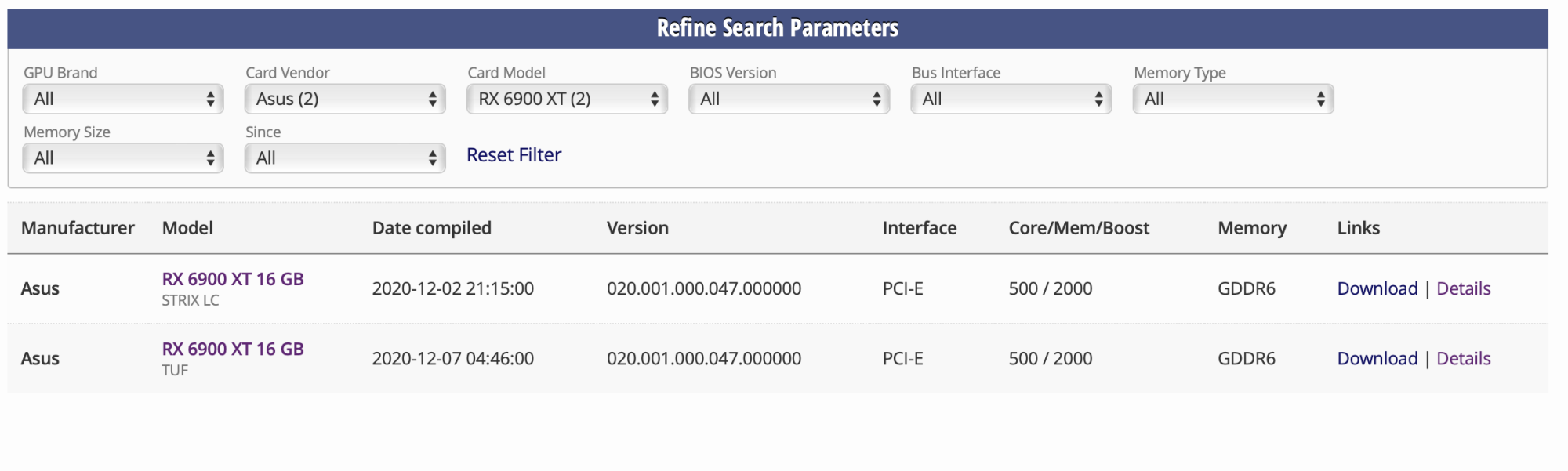1568x471 pixels.
Task: Expand the Card Model dropdown RX 6900 XT
Action: point(567,99)
